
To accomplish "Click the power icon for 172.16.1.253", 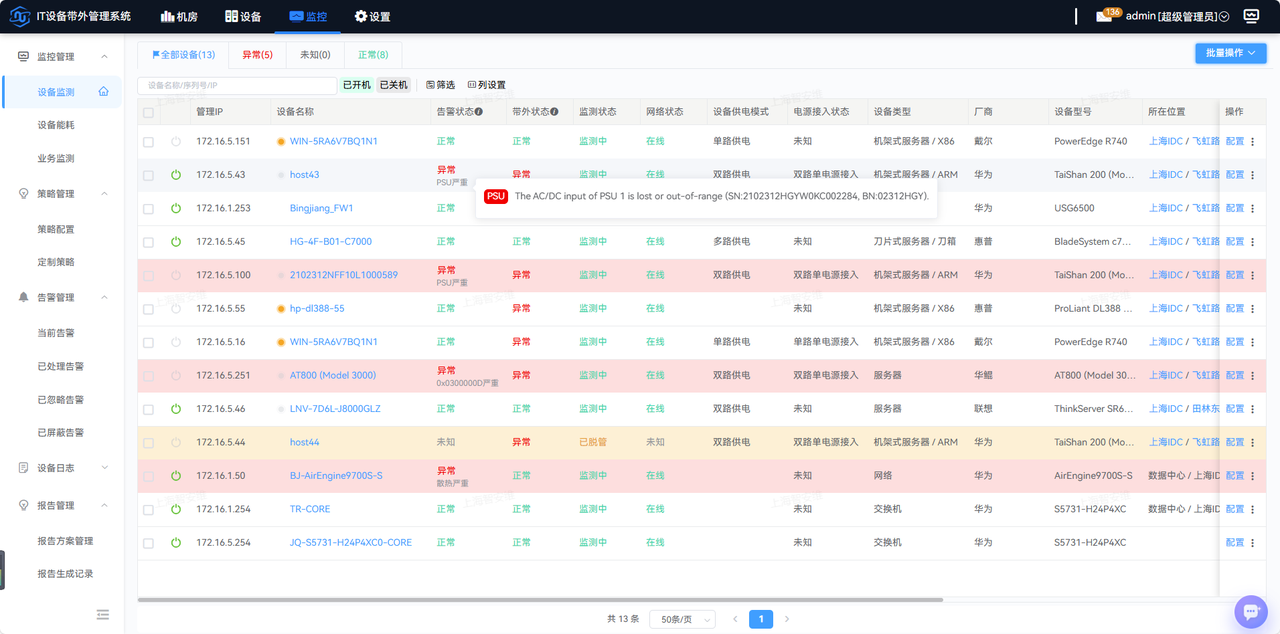I will 176,208.
